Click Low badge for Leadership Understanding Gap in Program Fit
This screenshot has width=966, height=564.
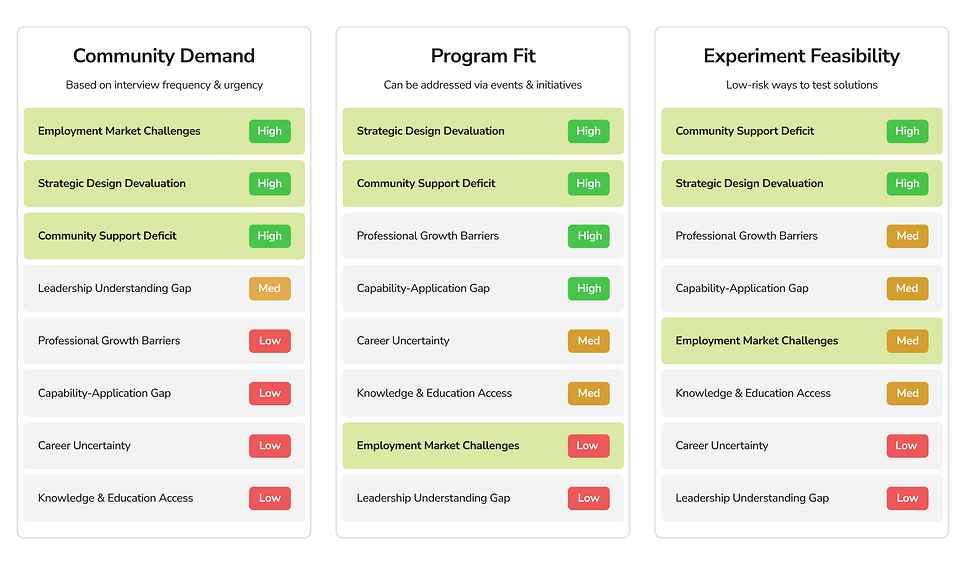pyautogui.click(x=589, y=498)
